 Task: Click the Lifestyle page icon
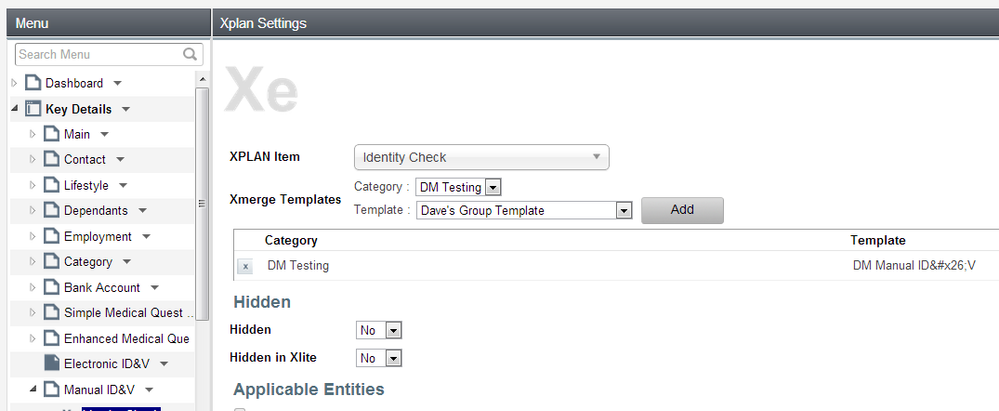tap(51, 186)
